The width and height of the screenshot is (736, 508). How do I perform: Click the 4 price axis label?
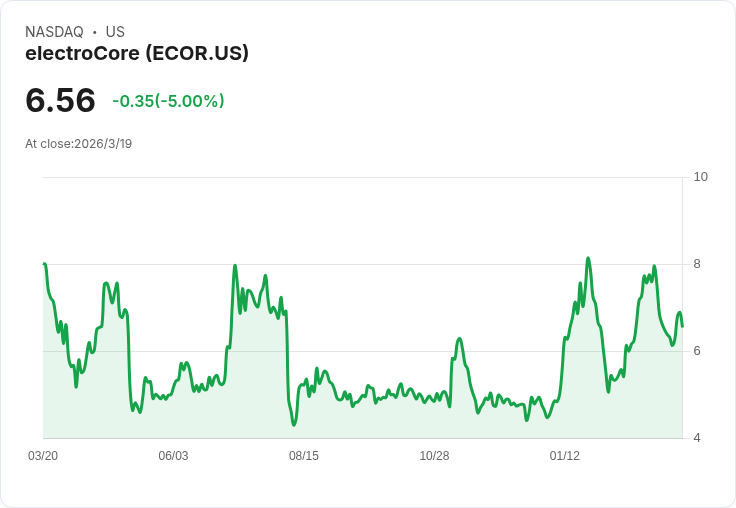click(x=697, y=438)
